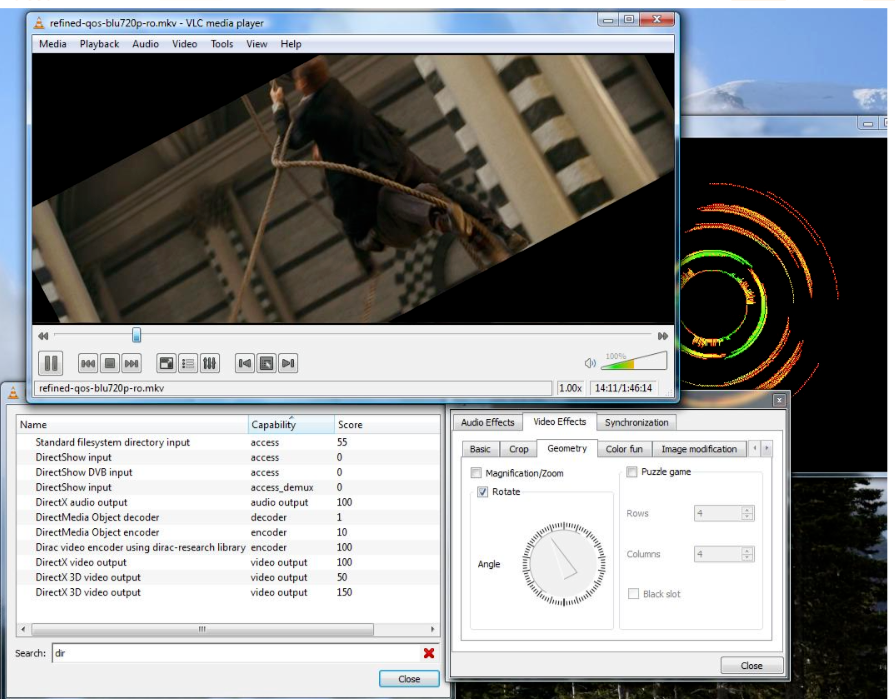Screen dimensions: 895x699
Task: Select 'DirectShow DVB input' row
Action: pos(228,472)
